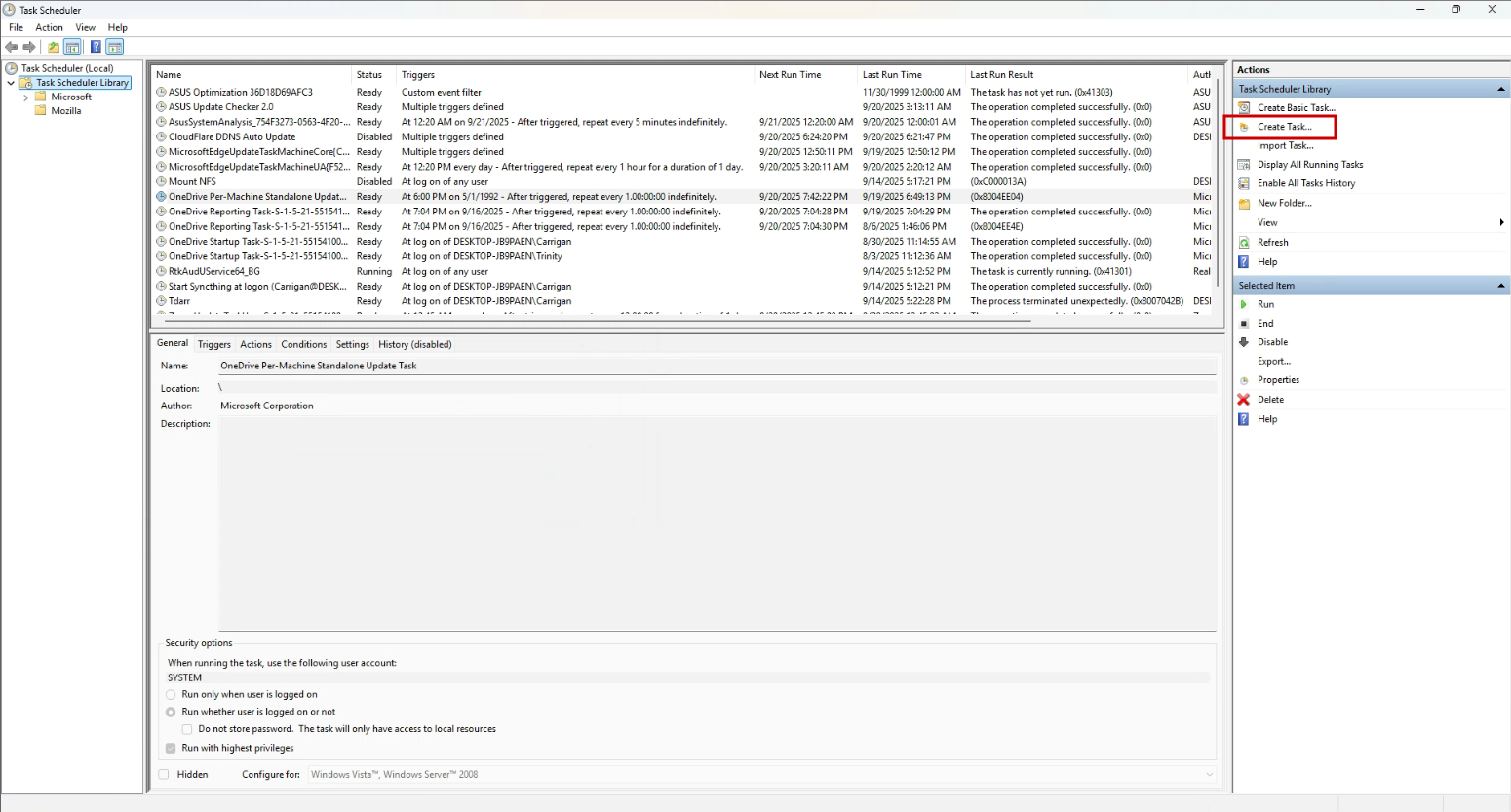The height and width of the screenshot is (812, 1511).
Task: Select 'Run only when user is logged on'
Action: click(x=172, y=695)
